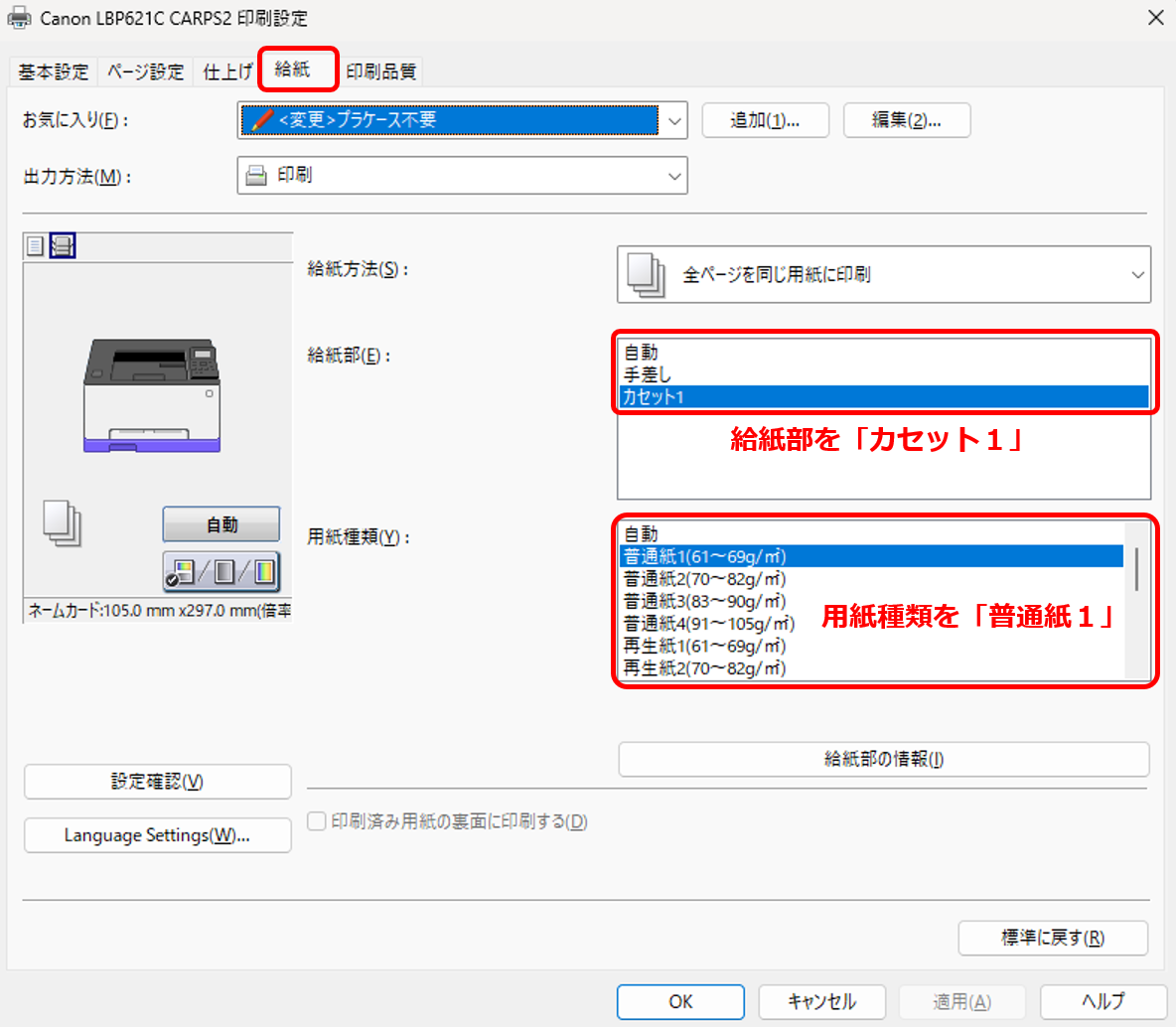This screenshot has height=1027, width=1176.
Task: Click the stacked pages icon in preview
Action: pyautogui.click(x=63, y=522)
